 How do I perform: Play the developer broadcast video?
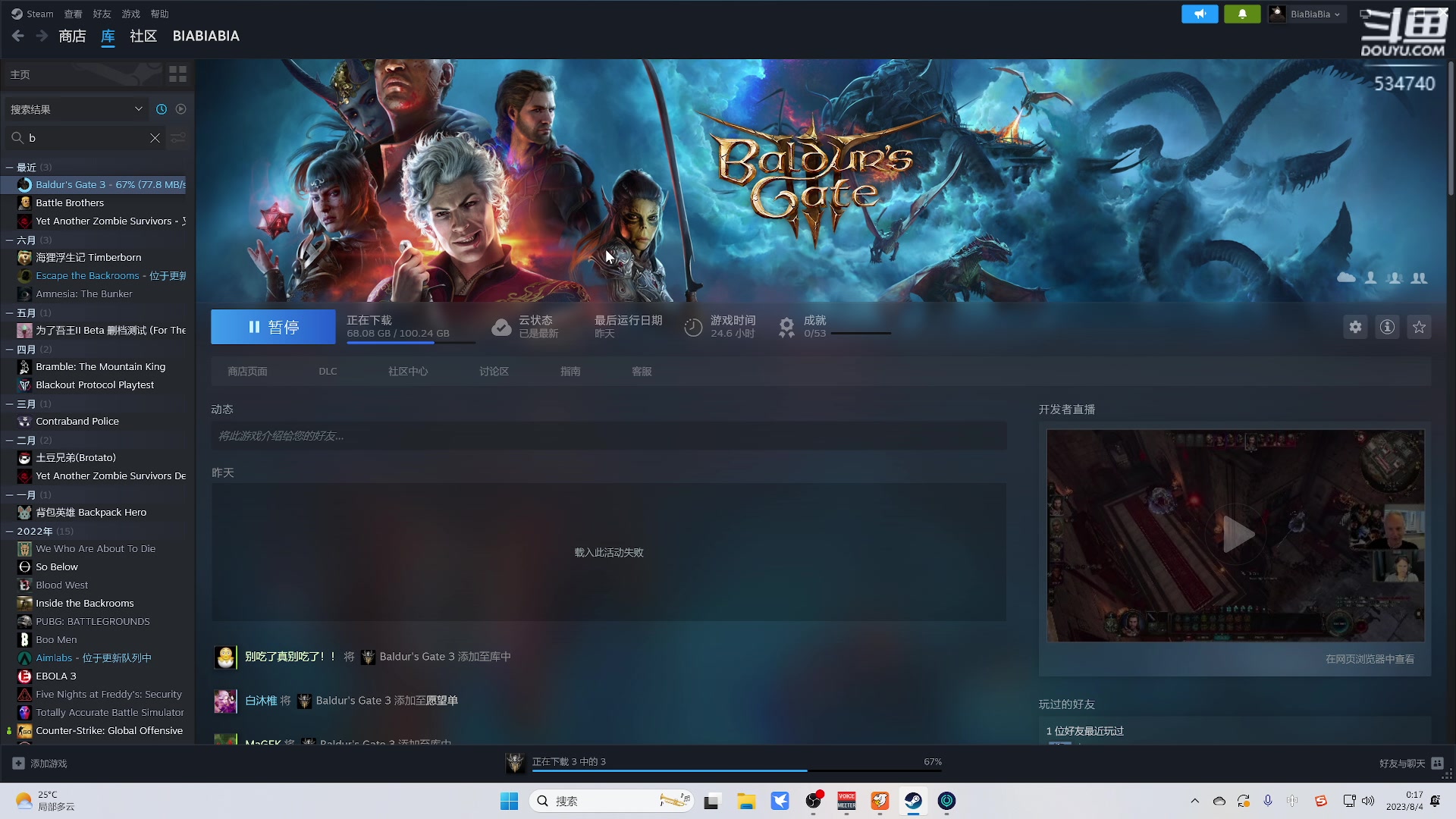tap(1238, 535)
